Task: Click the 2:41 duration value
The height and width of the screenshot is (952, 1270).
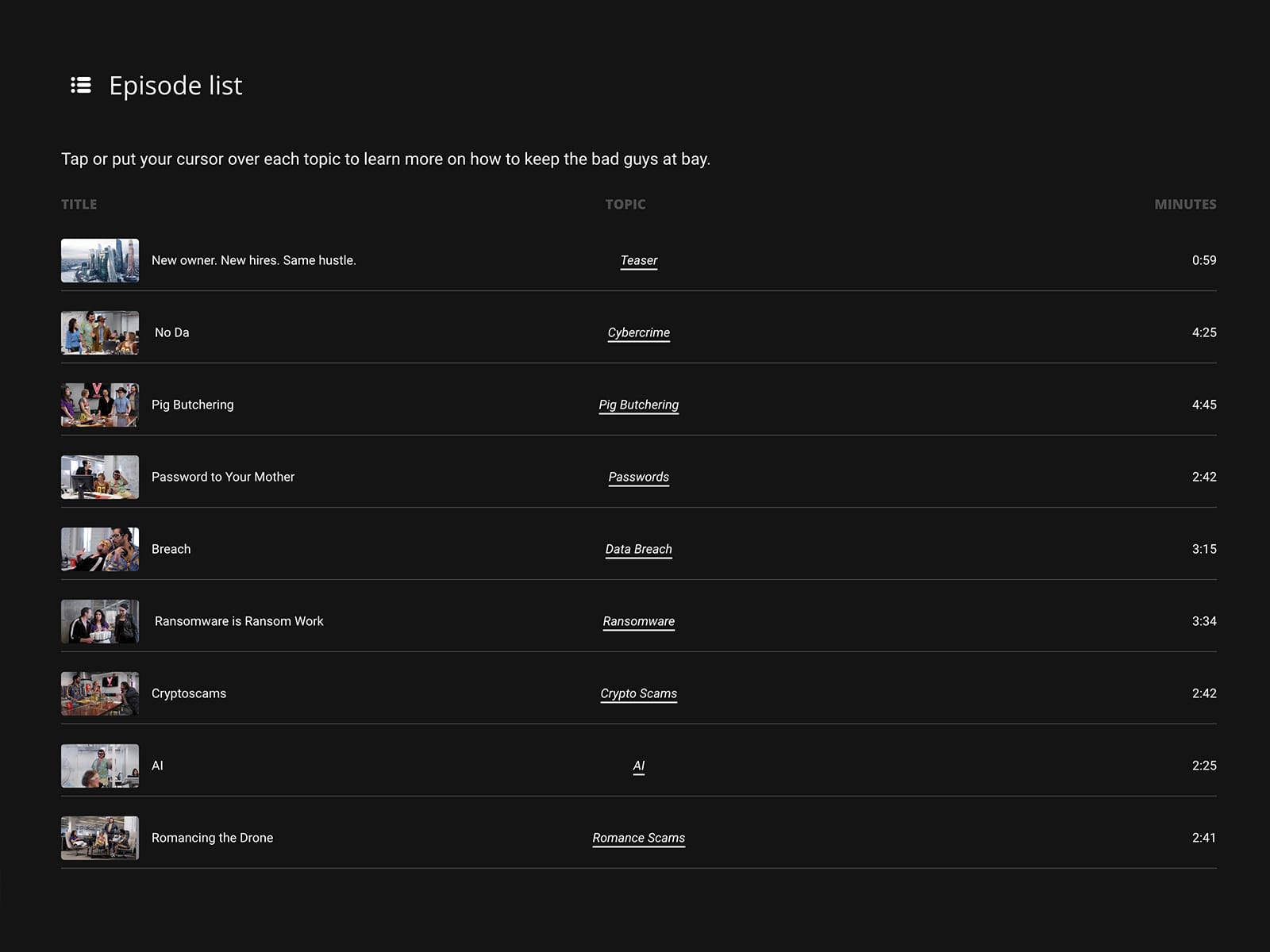Action: point(1204,838)
